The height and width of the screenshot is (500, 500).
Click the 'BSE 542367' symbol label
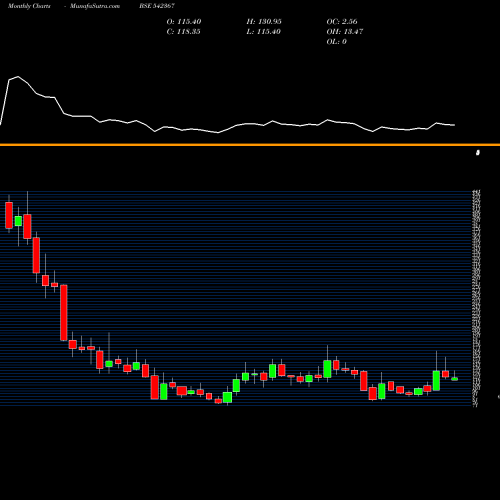157,6
